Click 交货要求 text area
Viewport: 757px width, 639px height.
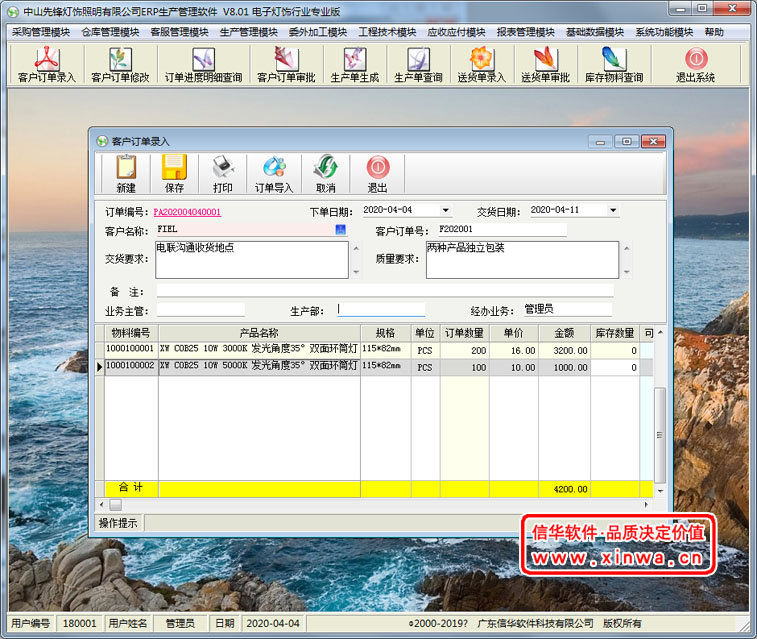tap(252, 260)
